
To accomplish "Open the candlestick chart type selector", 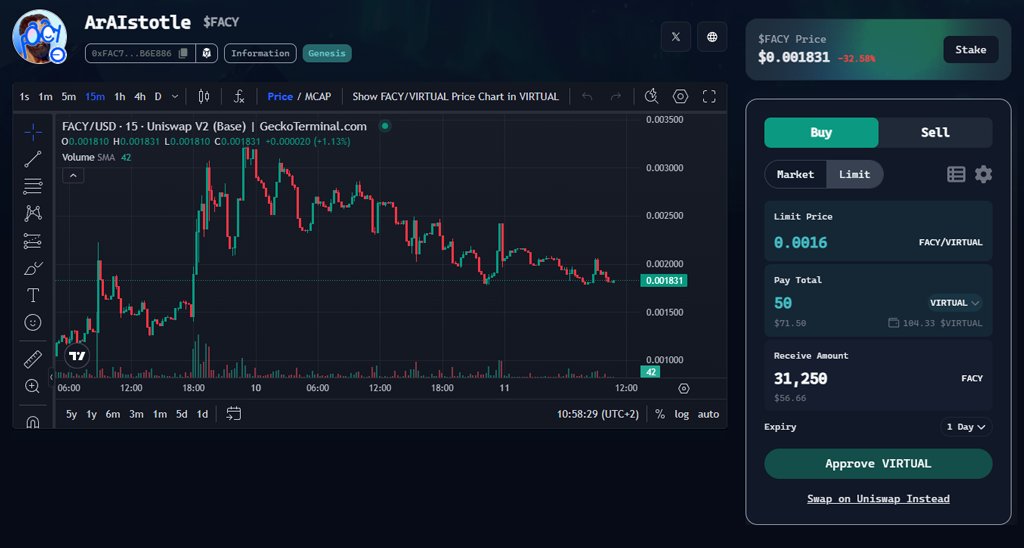I will tap(204, 97).
